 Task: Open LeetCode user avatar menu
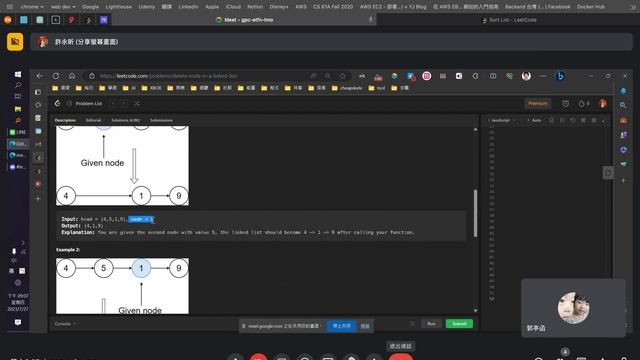coord(602,104)
